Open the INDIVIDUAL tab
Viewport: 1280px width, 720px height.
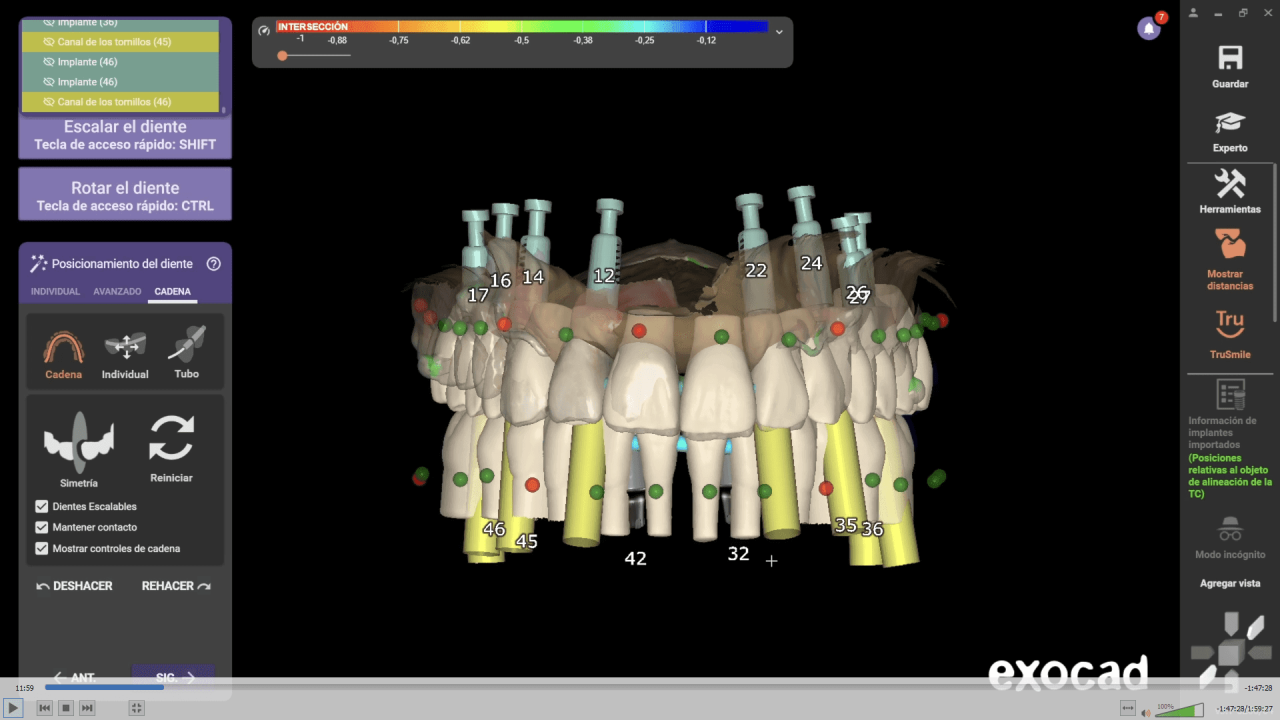click(55, 292)
